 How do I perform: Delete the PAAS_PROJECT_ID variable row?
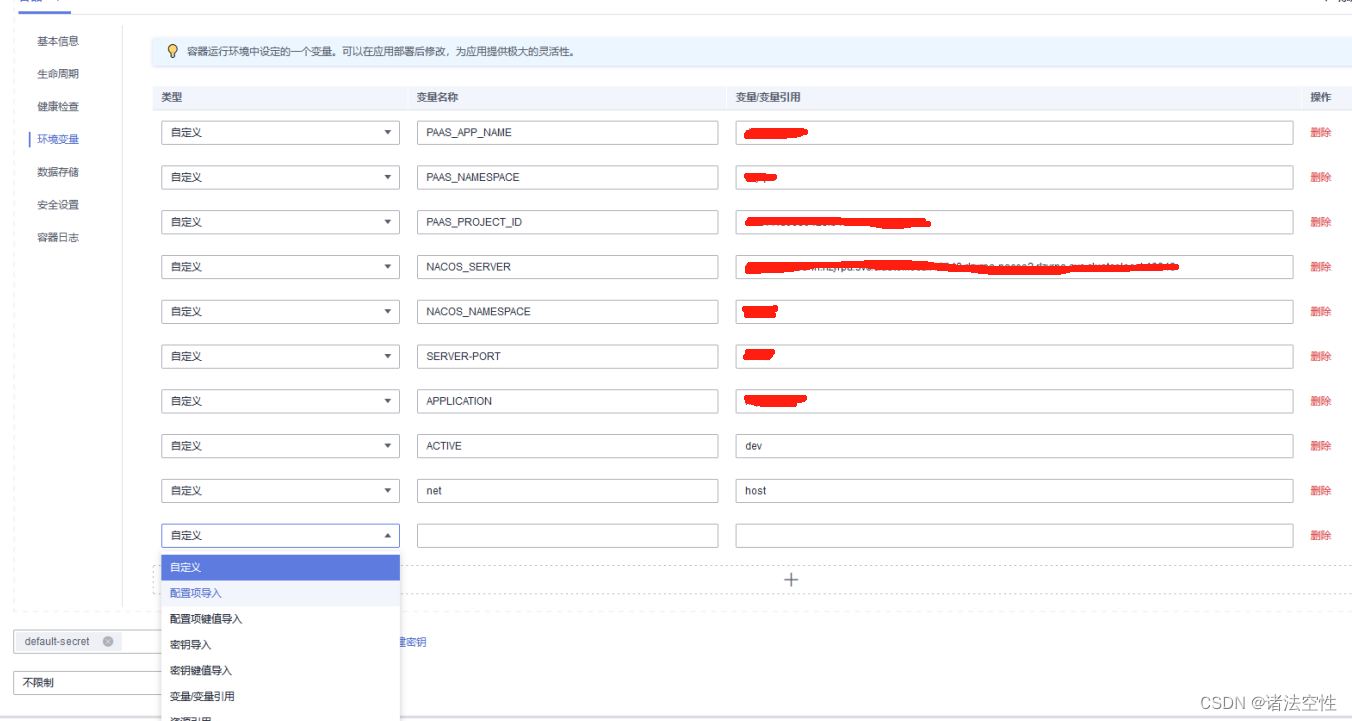tap(1321, 222)
